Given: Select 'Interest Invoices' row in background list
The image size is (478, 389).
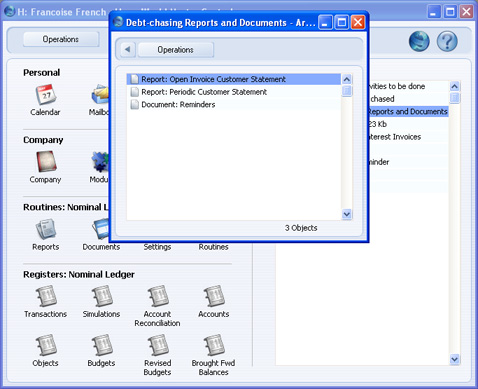Looking at the screenshot, I should 408,137.
